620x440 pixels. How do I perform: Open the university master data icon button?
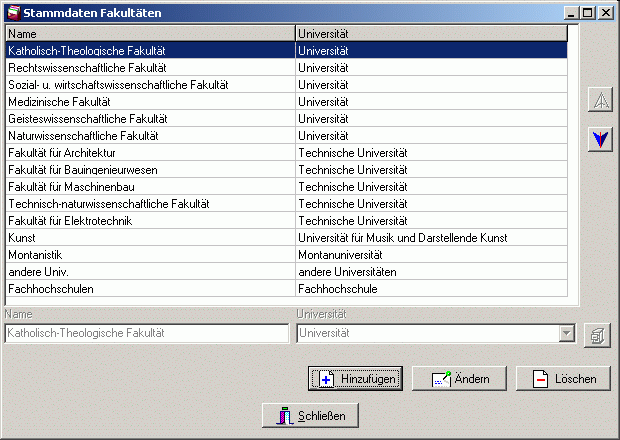tap(597, 335)
